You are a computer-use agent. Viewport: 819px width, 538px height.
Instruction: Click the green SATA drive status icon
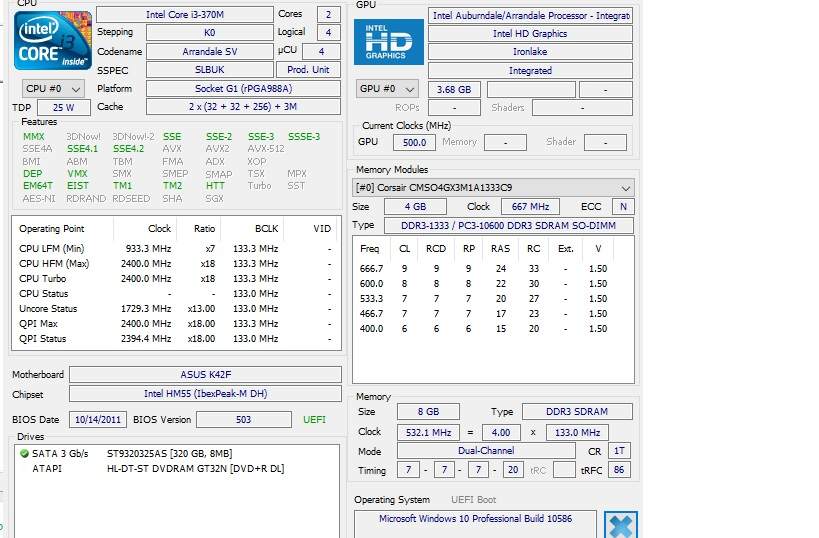(24, 453)
